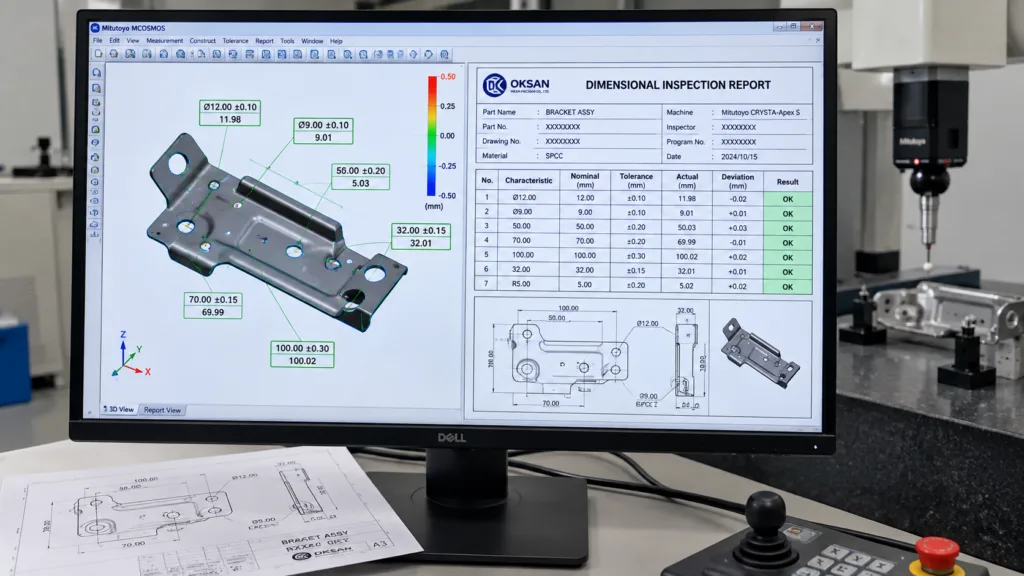Click the XYZ coordinate axis triad

(132, 355)
